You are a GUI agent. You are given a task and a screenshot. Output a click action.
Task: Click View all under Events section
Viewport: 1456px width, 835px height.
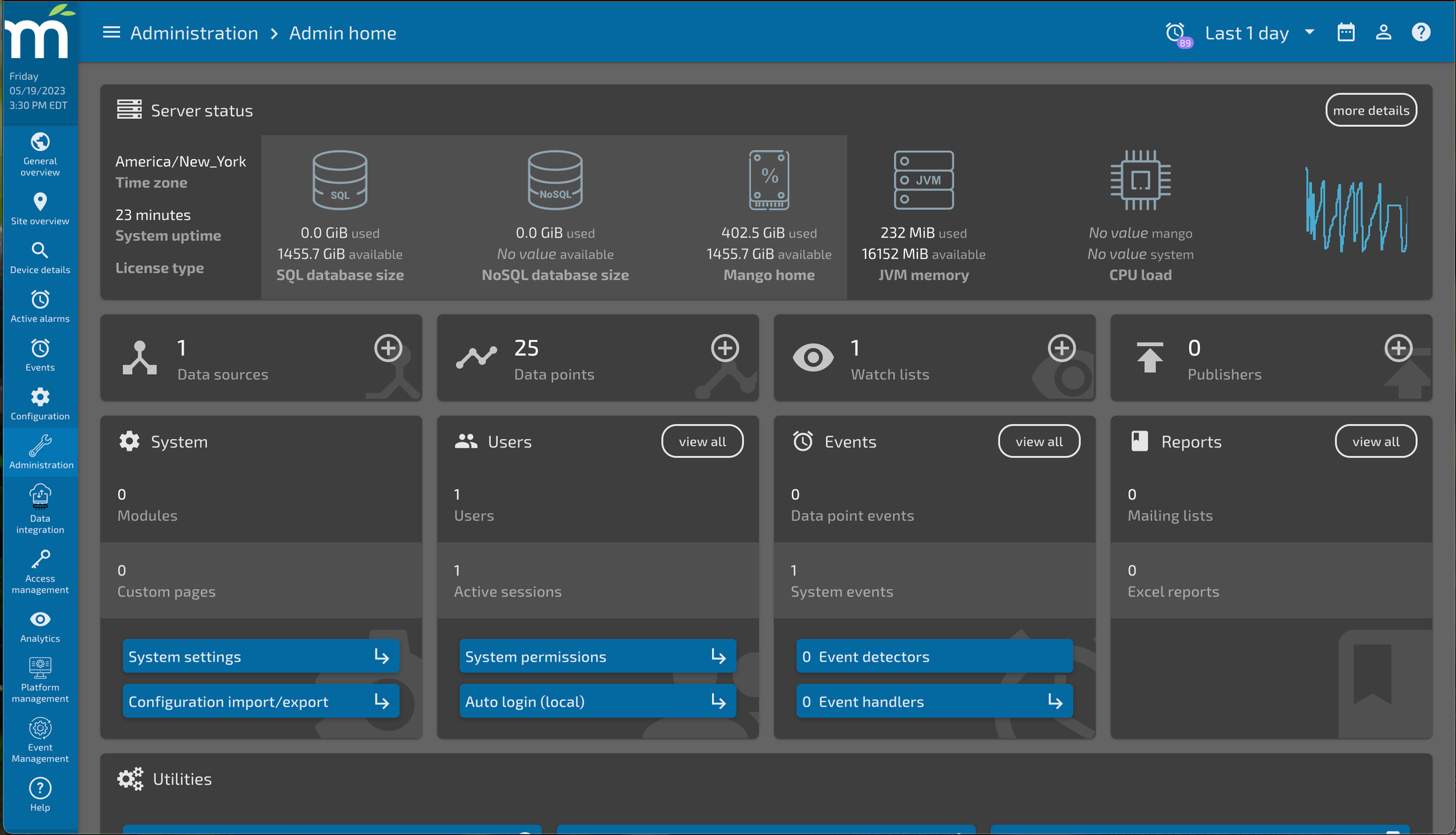pyautogui.click(x=1040, y=441)
